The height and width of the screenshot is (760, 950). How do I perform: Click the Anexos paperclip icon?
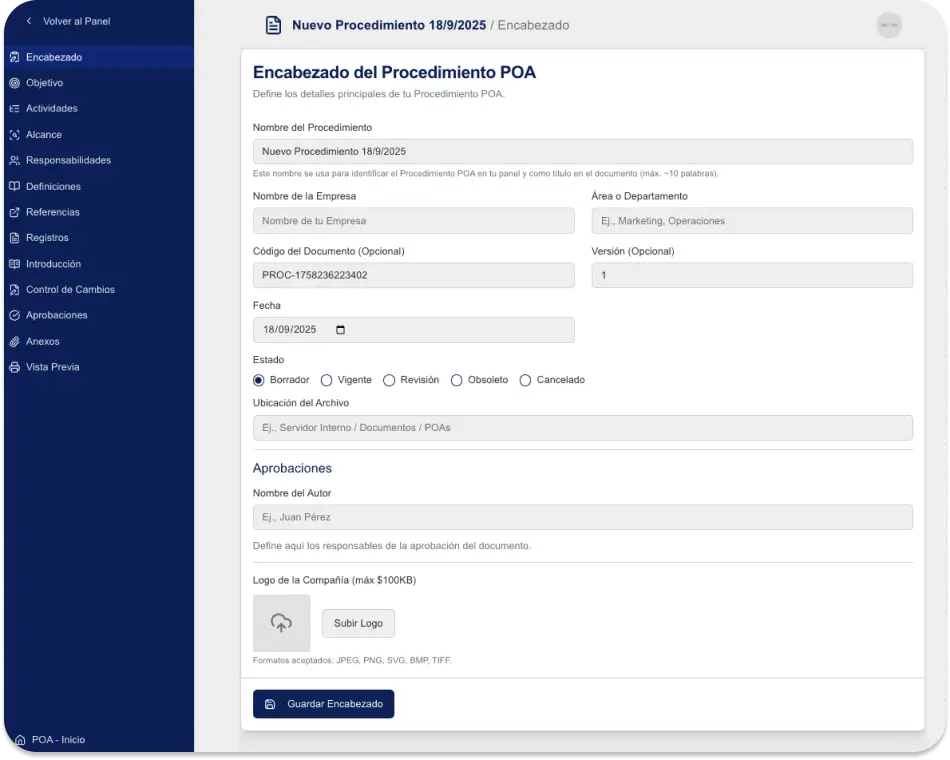pyautogui.click(x=14, y=342)
